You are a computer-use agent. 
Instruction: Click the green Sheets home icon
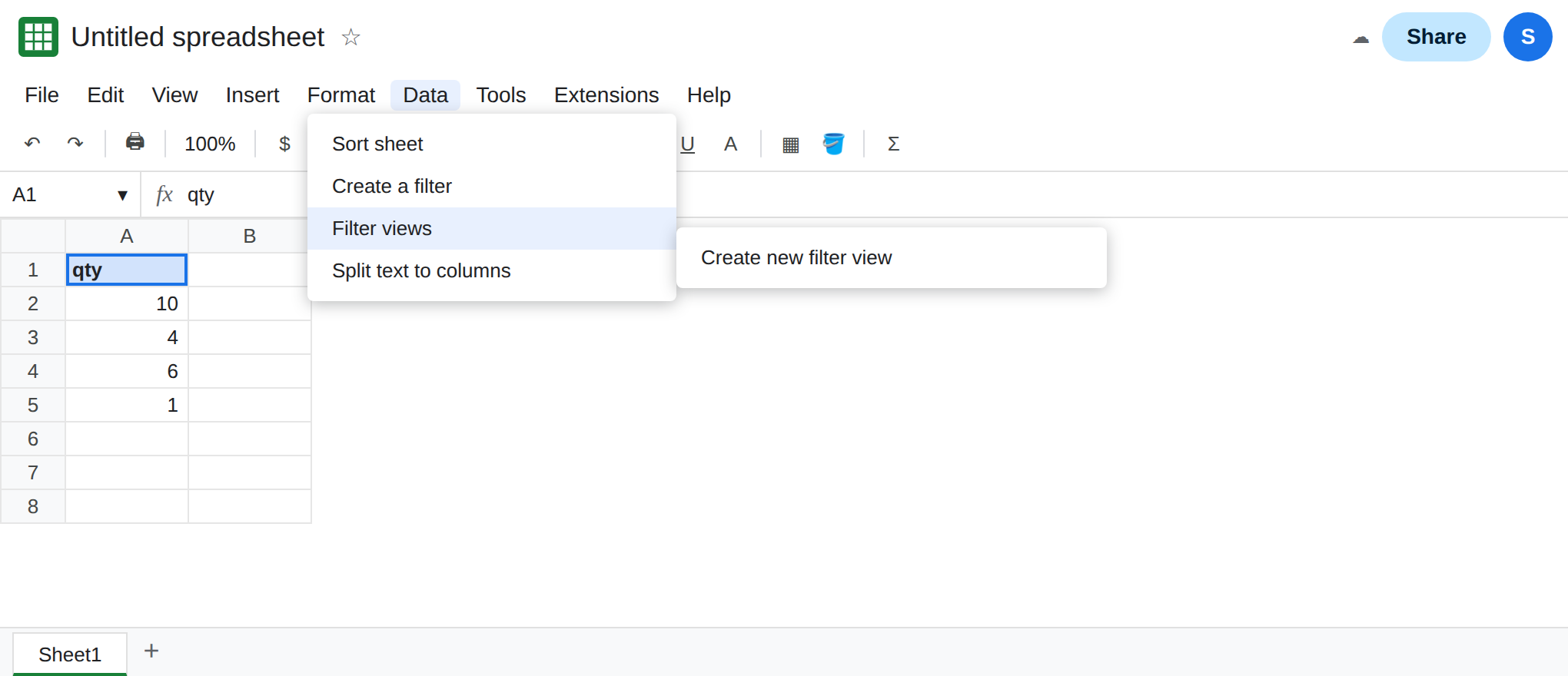pos(38,37)
